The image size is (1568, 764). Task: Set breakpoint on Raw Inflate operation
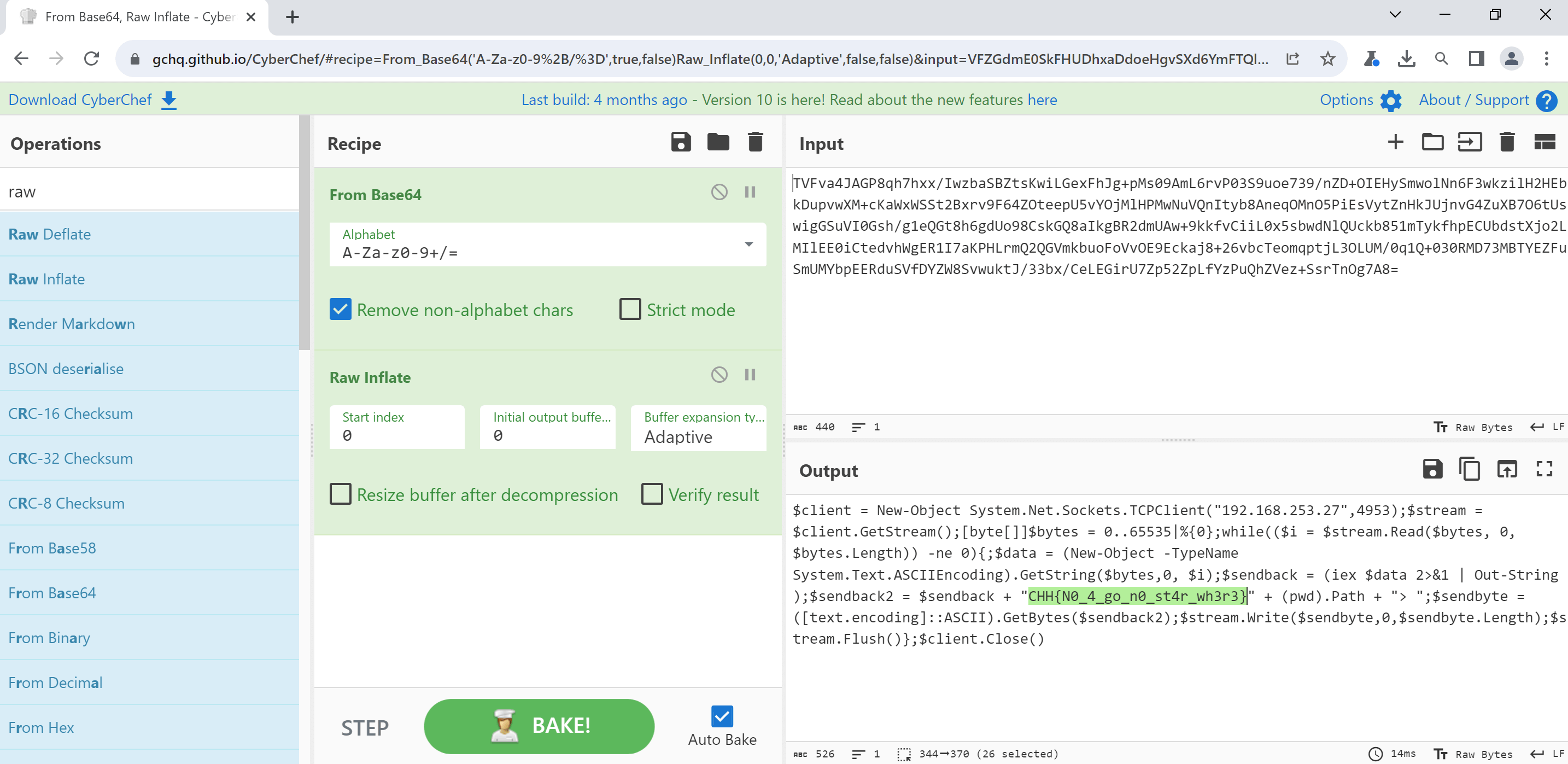coord(750,375)
